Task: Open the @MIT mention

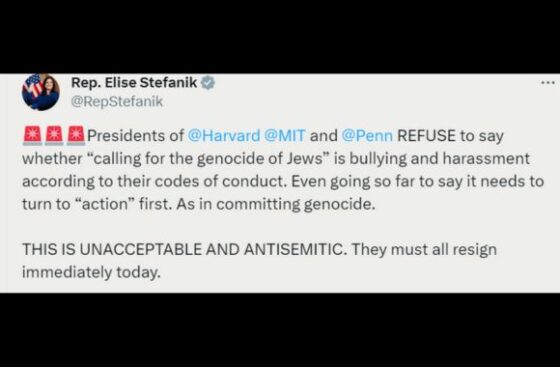Action: click(x=285, y=136)
